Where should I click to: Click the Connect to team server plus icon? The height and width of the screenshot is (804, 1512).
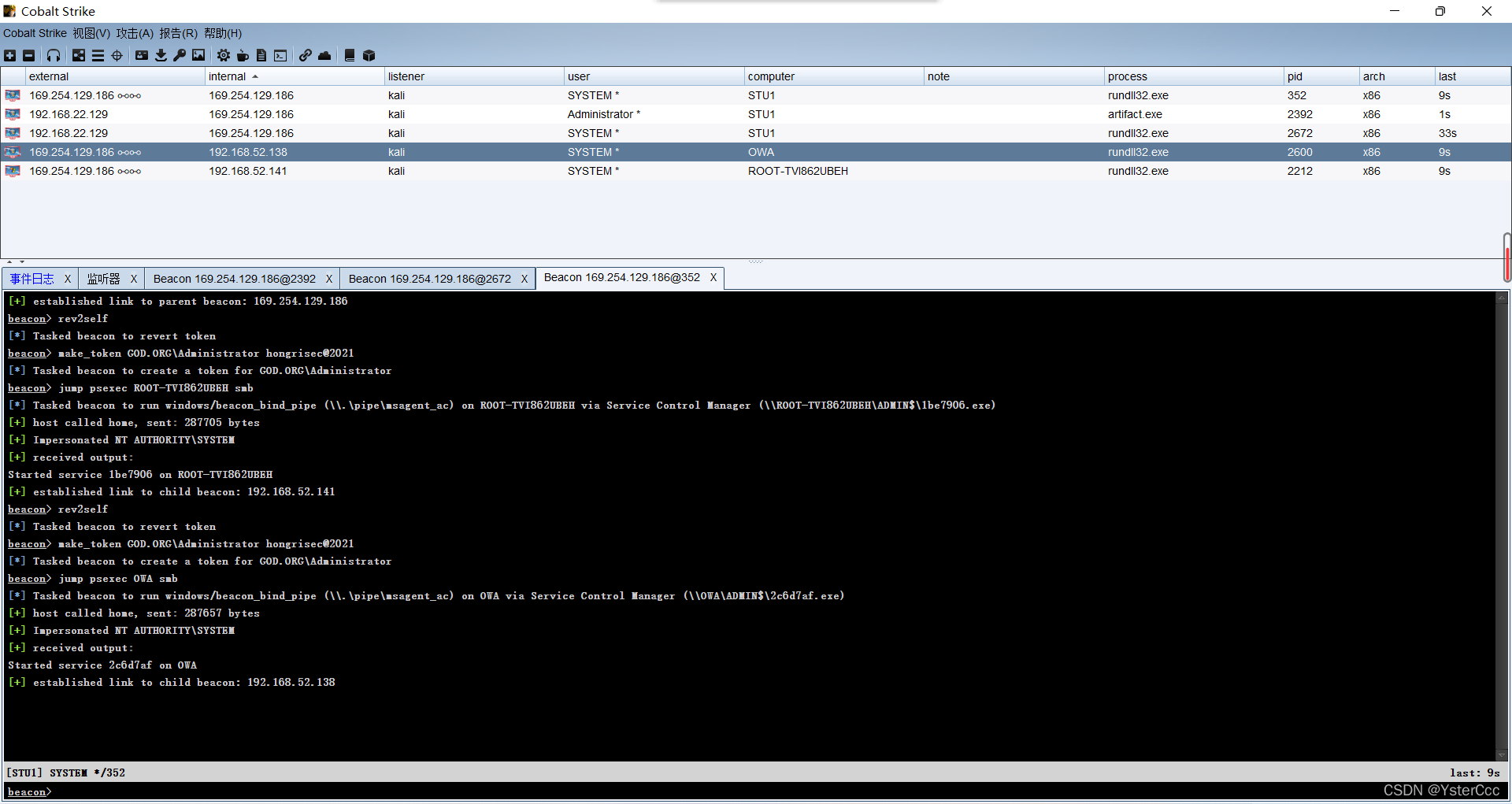9,55
